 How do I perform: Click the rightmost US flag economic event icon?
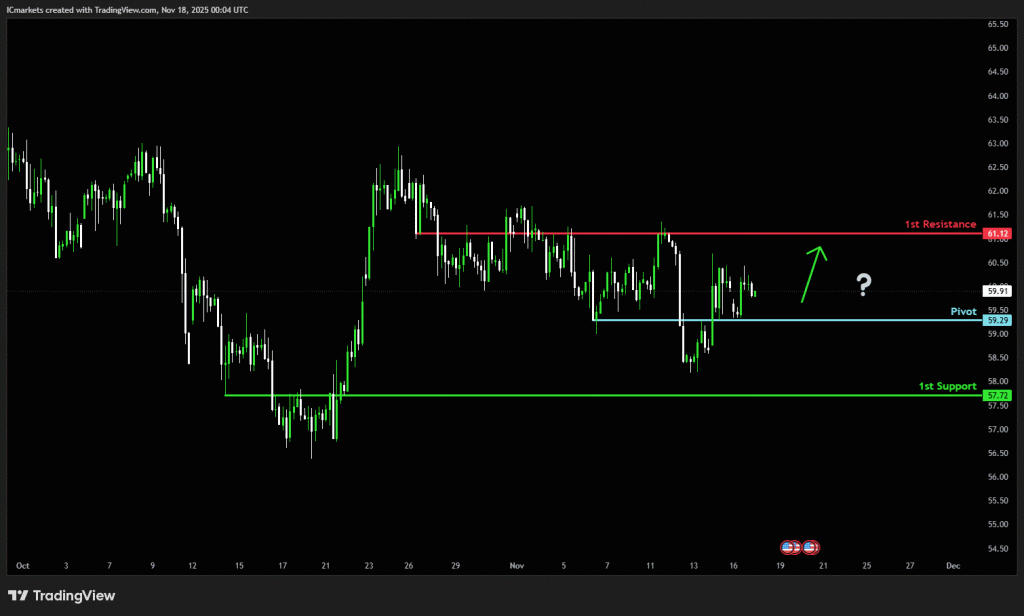(811, 547)
